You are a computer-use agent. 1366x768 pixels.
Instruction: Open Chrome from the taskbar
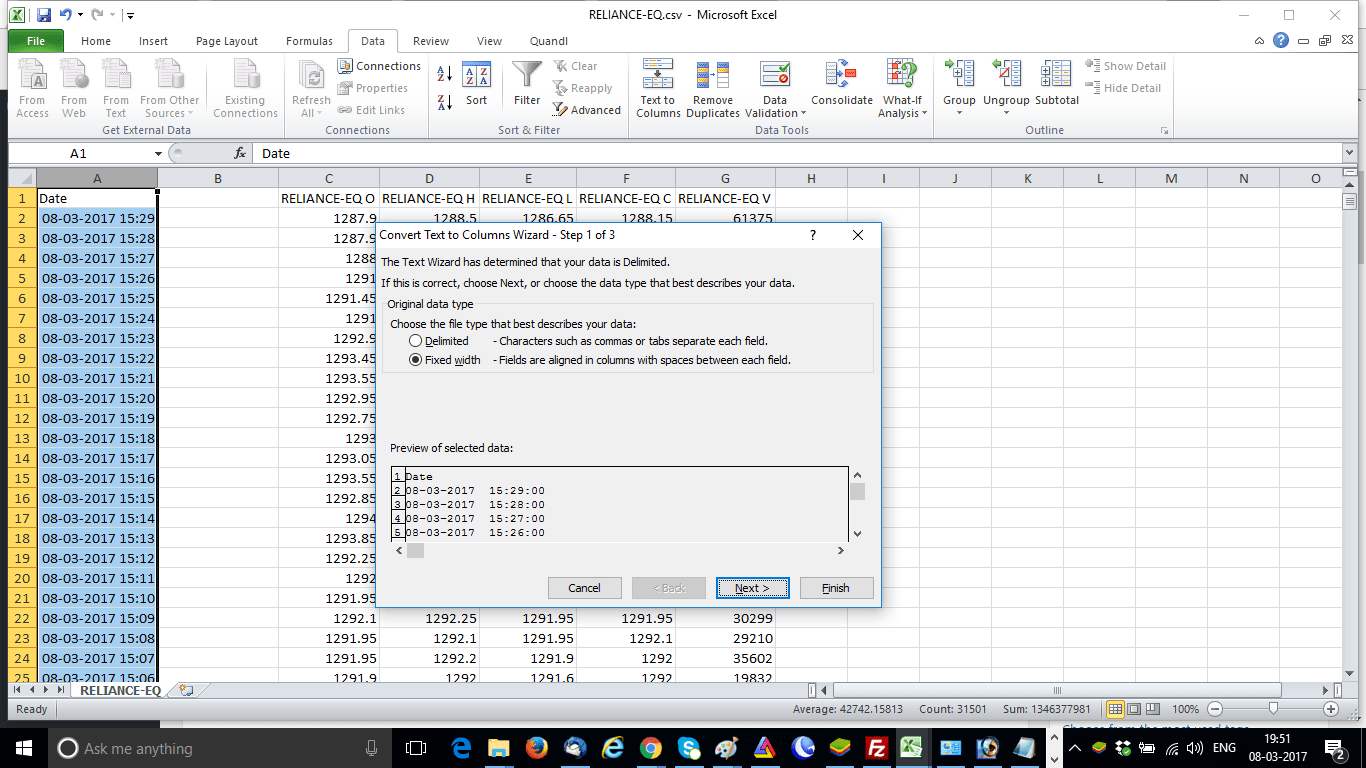click(650, 748)
